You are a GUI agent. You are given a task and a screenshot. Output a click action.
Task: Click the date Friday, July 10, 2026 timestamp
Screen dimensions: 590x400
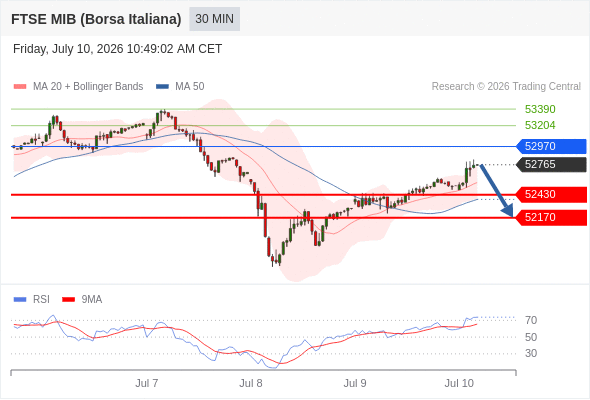117,49
